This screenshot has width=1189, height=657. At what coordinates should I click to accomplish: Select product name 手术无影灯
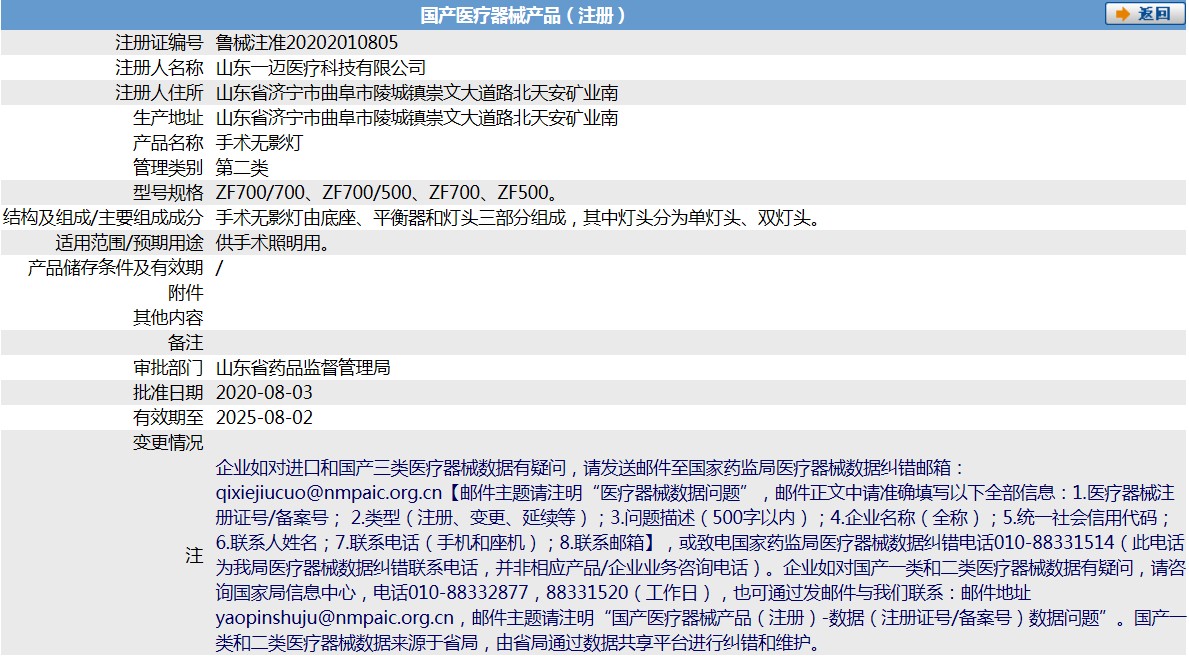pyautogui.click(x=259, y=143)
